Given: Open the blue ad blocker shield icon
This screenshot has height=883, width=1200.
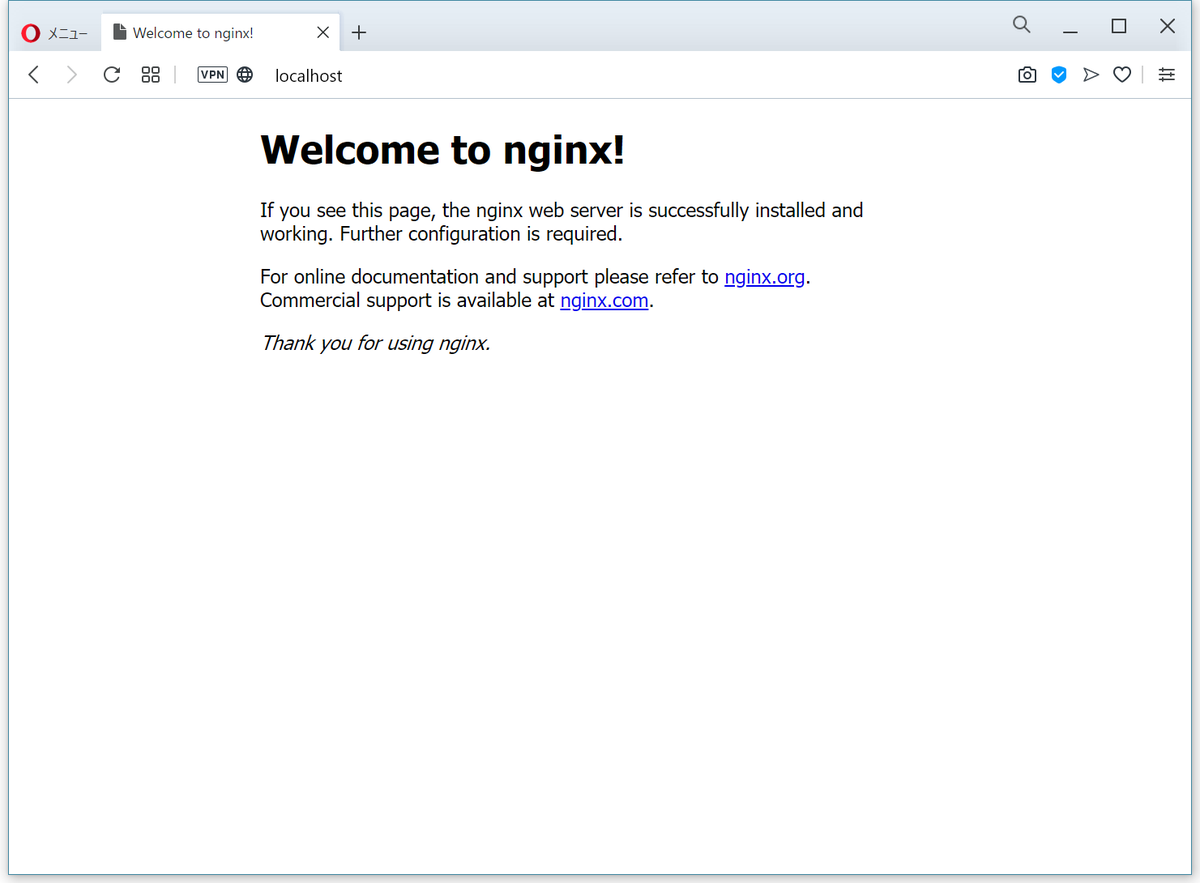Looking at the screenshot, I should pyautogui.click(x=1059, y=75).
